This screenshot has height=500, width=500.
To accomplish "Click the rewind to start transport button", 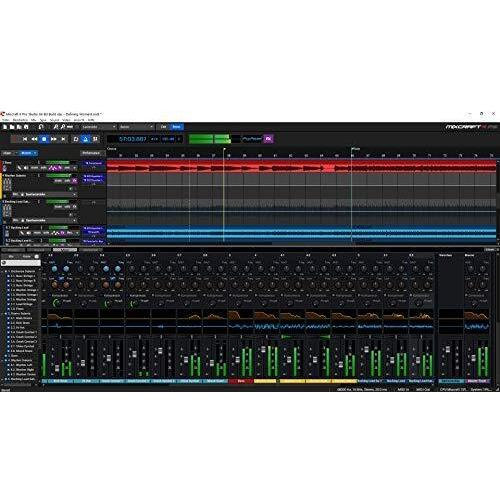I will point(25,139).
